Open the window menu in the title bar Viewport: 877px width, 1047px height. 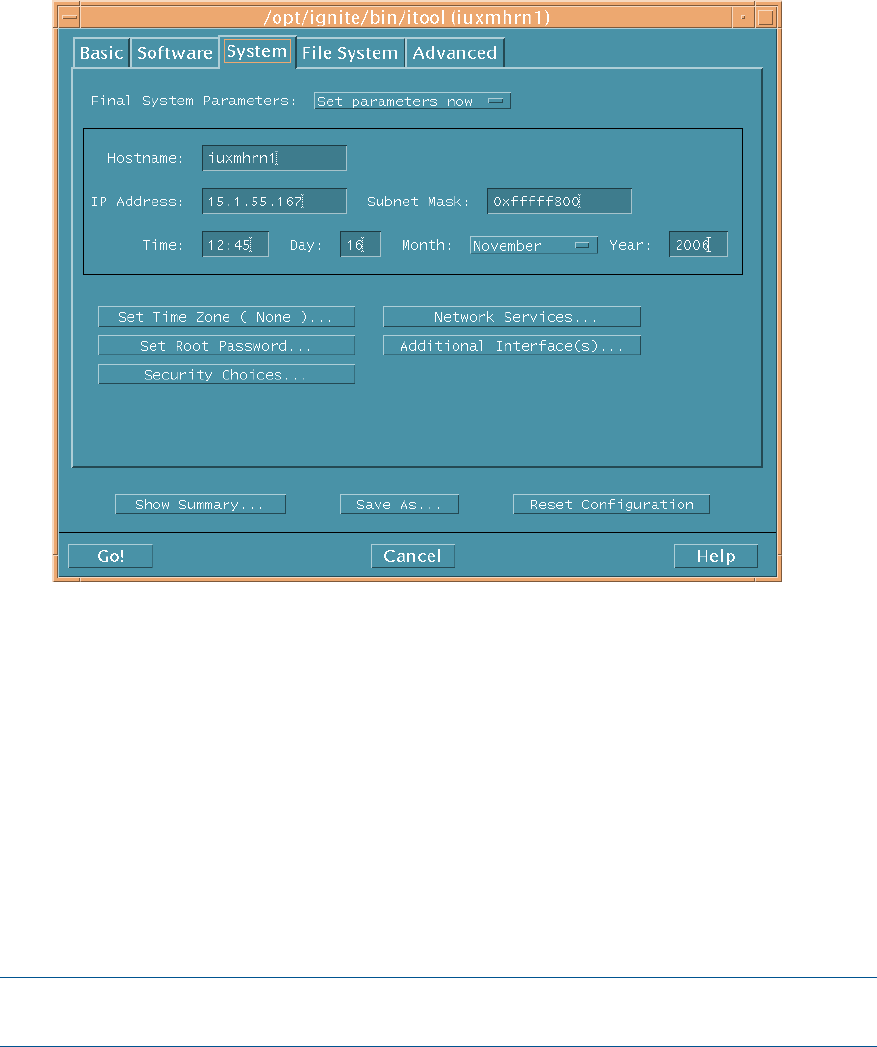(x=69, y=17)
